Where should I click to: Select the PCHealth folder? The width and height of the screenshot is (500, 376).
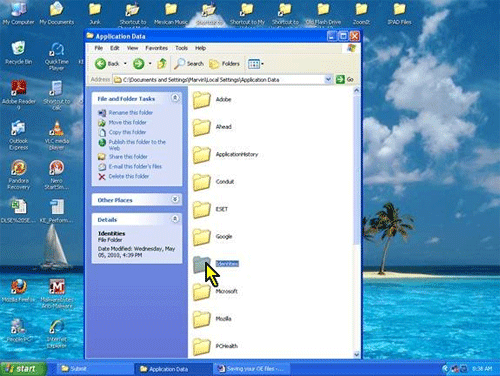[x=215, y=346]
